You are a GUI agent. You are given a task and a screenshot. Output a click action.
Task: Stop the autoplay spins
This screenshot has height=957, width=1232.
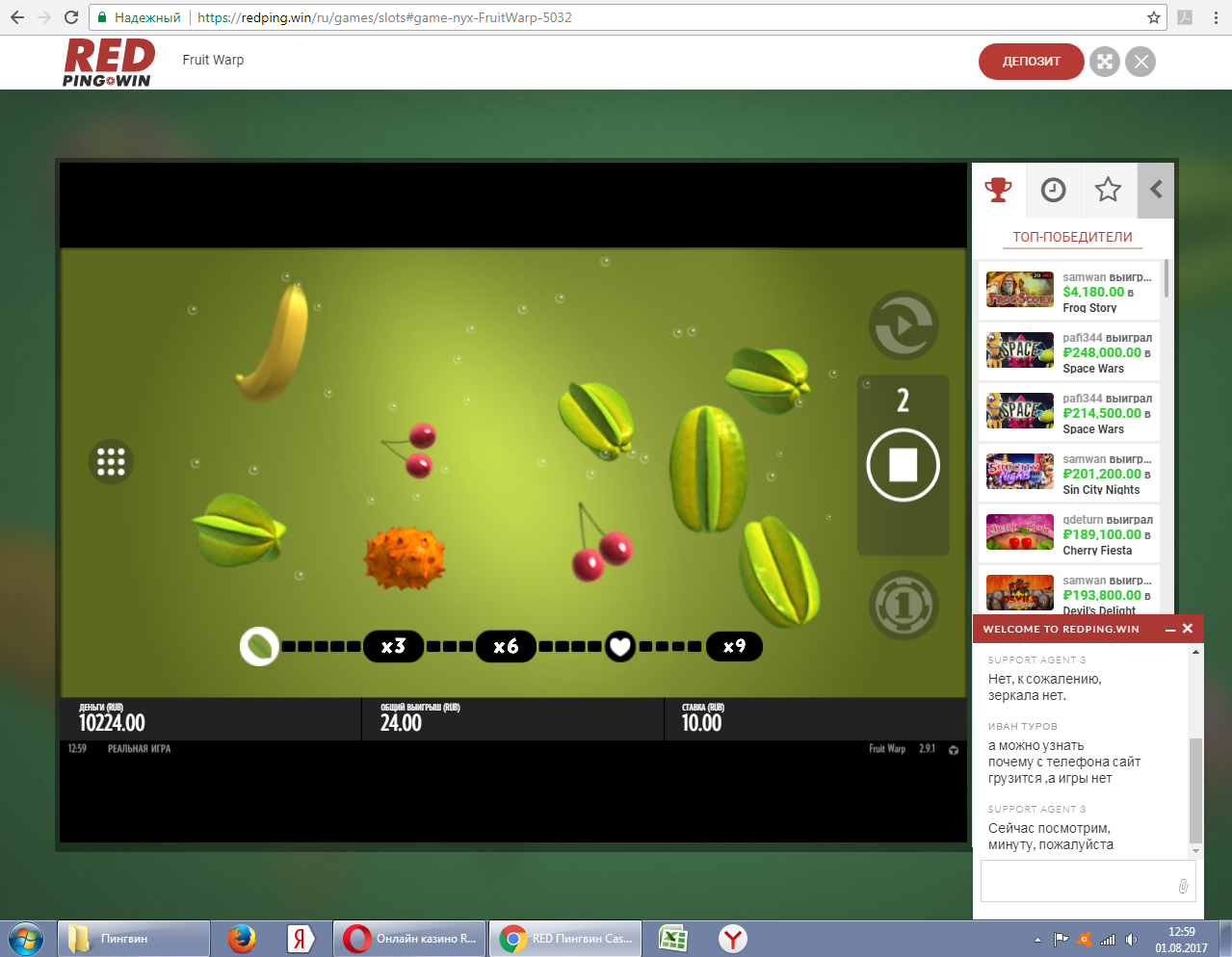(x=904, y=465)
